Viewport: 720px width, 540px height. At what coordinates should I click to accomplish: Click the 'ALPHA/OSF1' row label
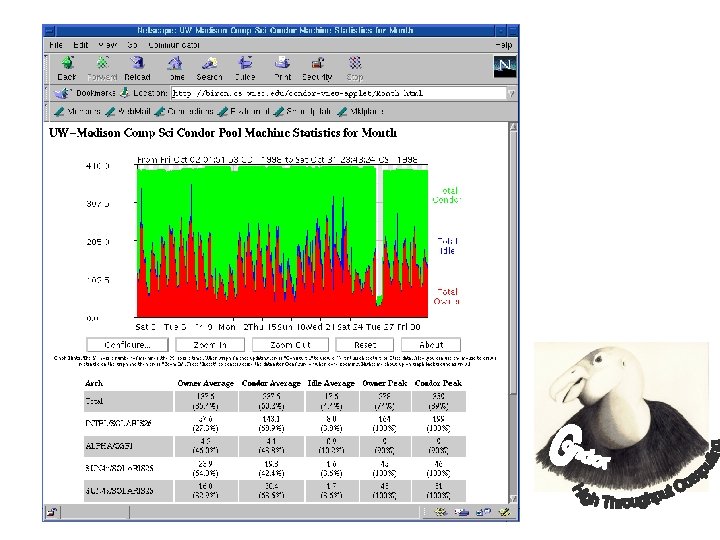[109, 446]
